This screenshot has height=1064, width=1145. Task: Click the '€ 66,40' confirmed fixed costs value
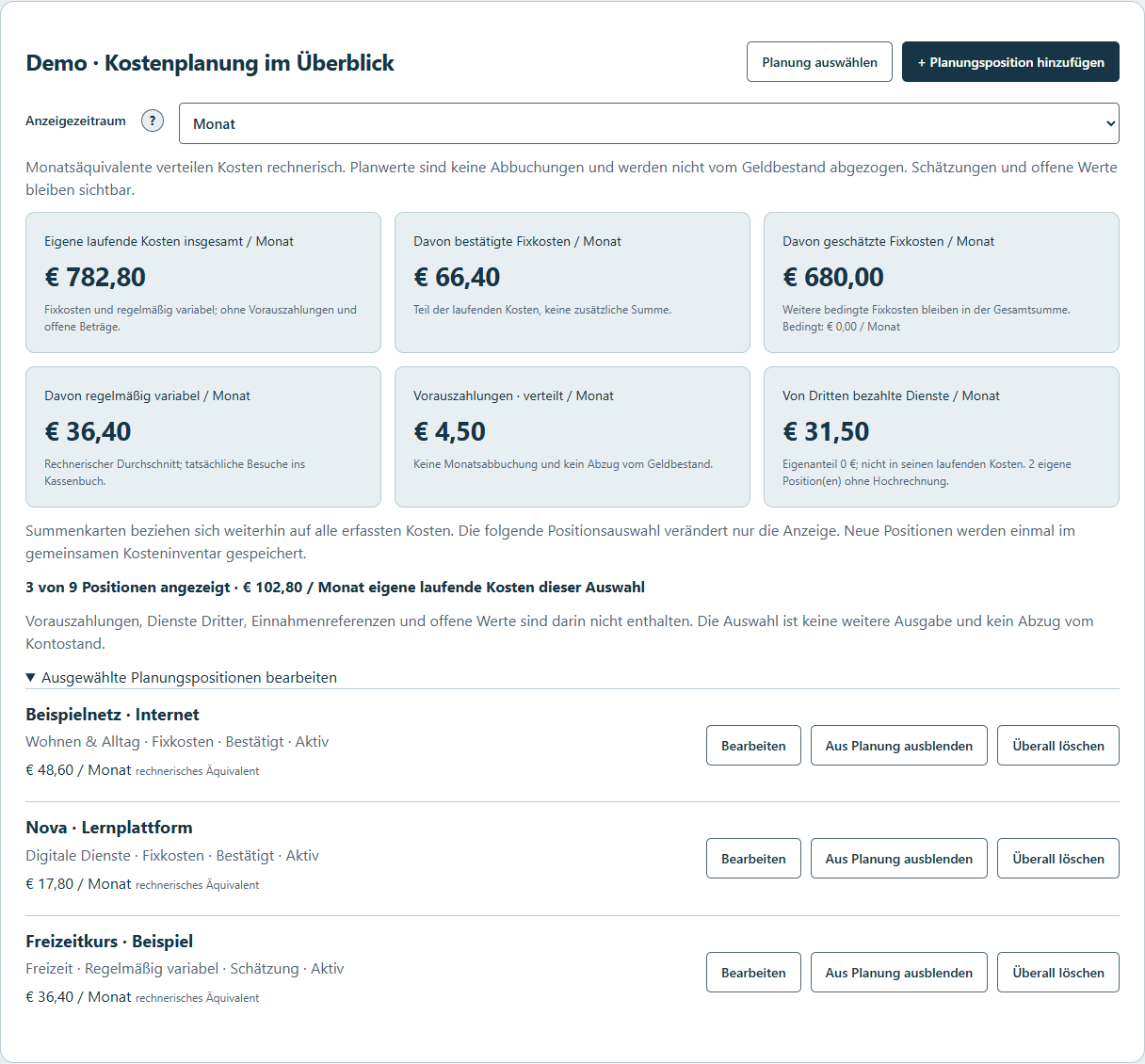click(457, 277)
